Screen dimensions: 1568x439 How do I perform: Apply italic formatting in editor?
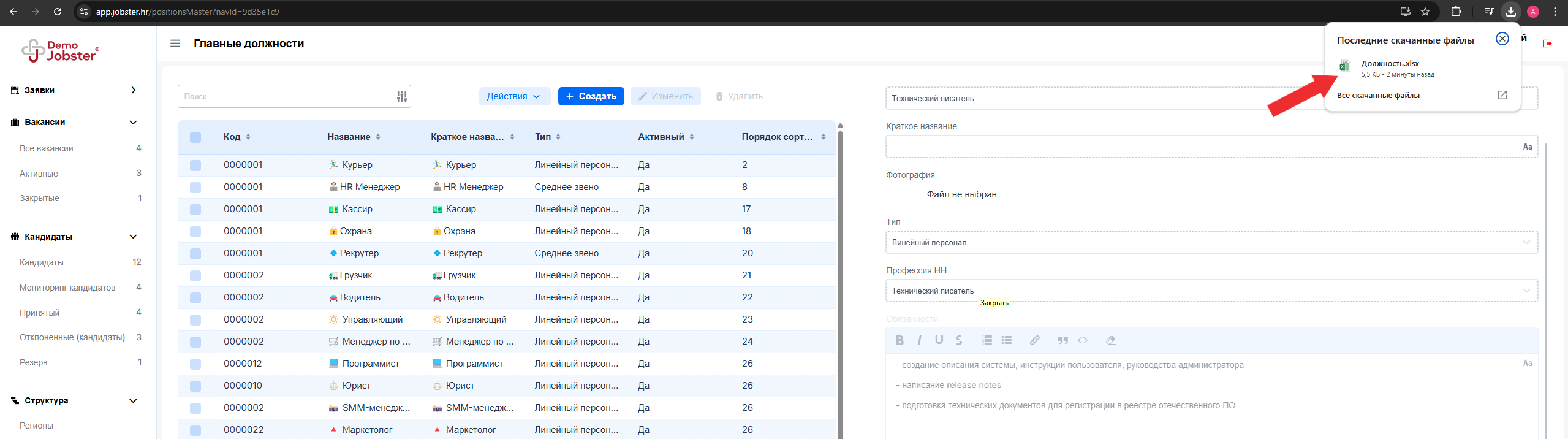(x=919, y=340)
